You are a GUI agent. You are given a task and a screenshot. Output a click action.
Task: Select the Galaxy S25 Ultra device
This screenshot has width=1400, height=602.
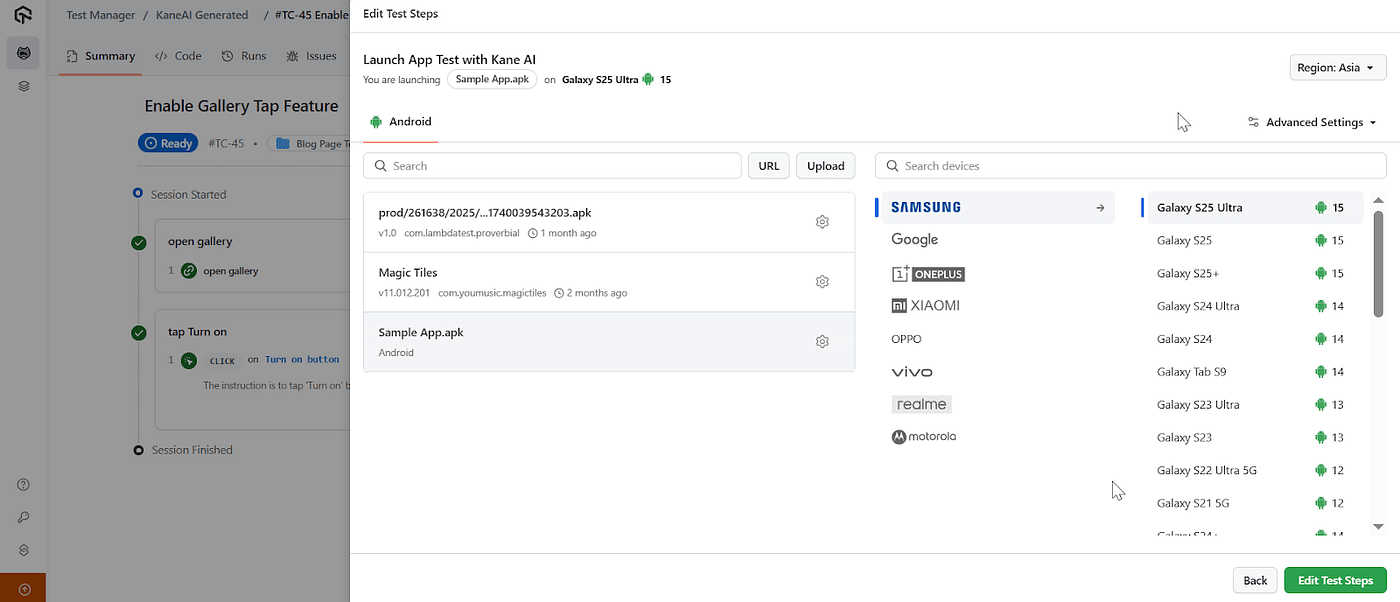1252,208
